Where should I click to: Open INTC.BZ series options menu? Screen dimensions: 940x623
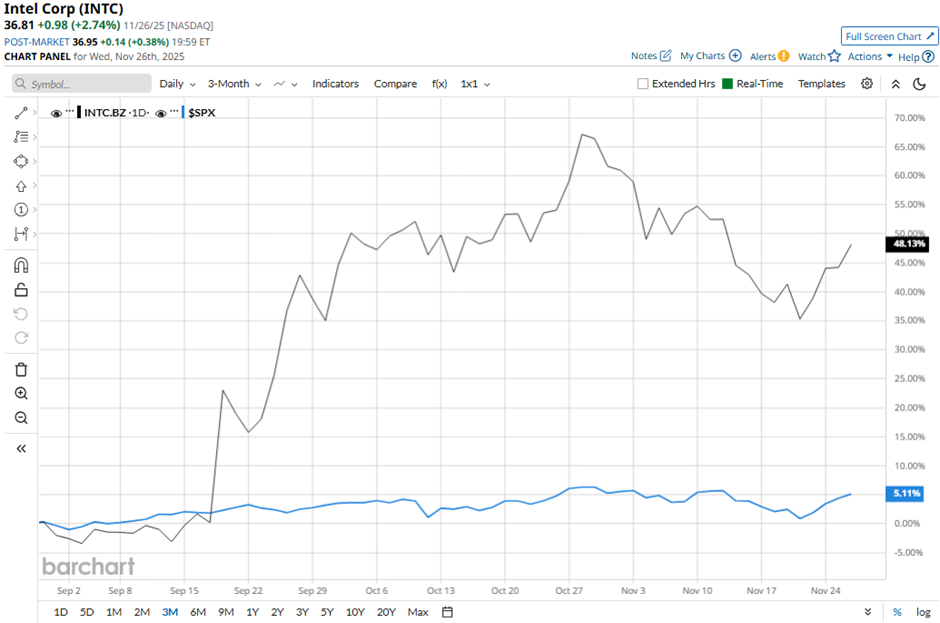click(70, 111)
